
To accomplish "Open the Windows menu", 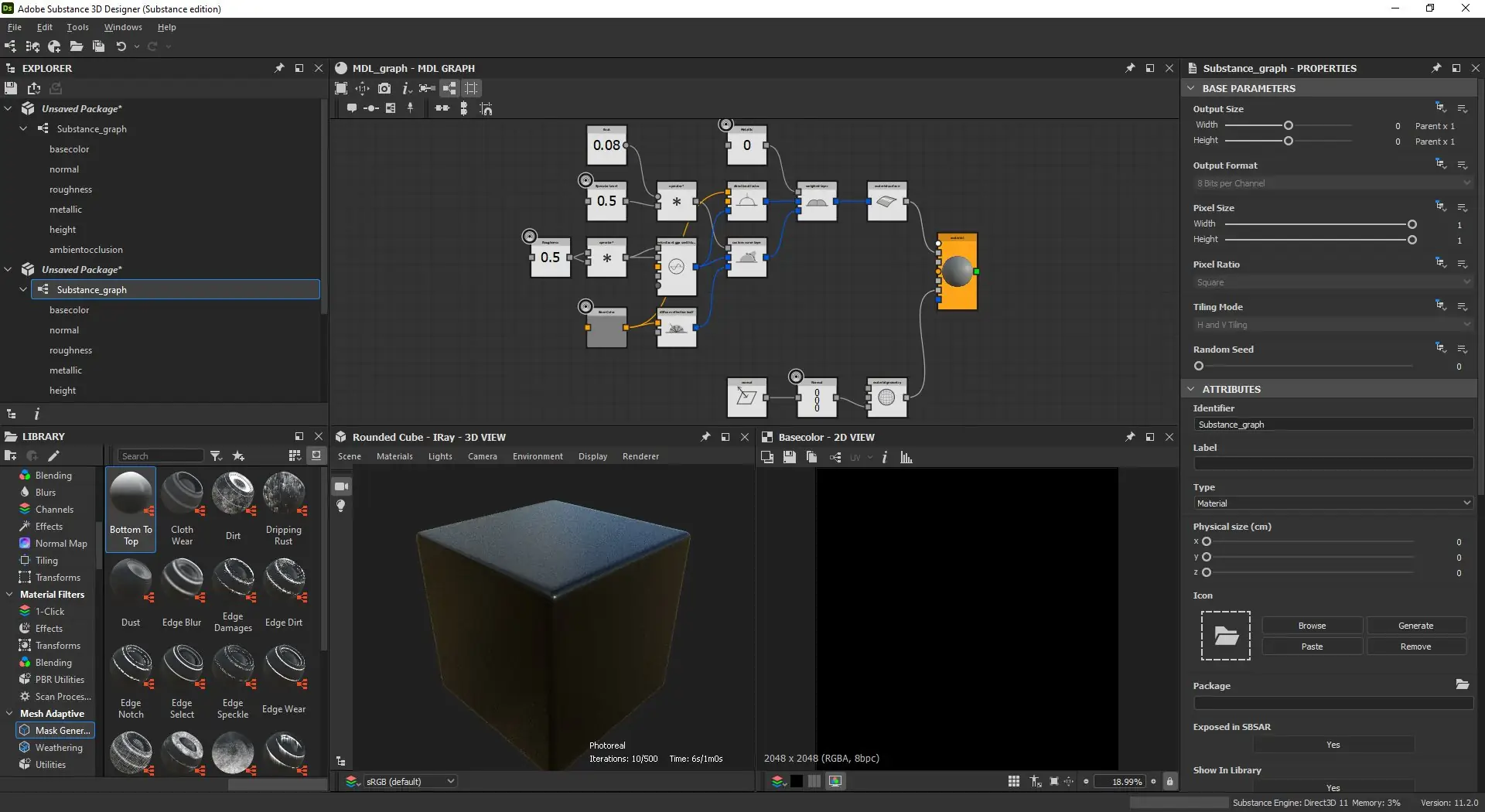I will coord(123,27).
